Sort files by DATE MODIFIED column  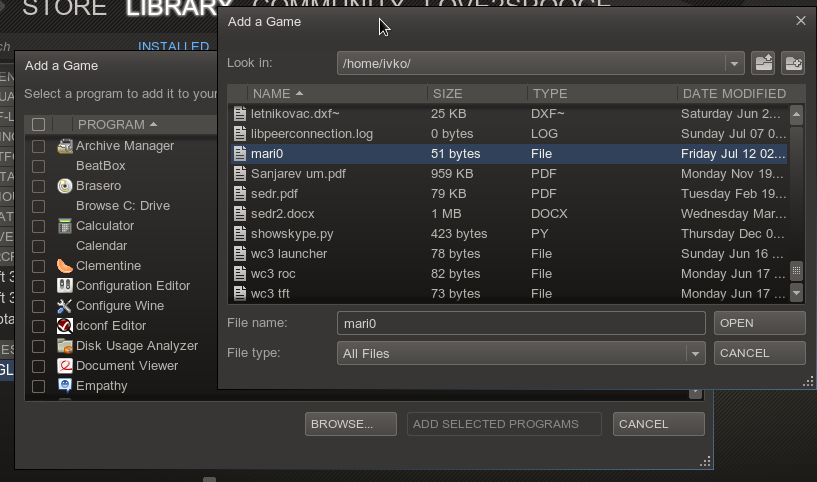point(740,94)
